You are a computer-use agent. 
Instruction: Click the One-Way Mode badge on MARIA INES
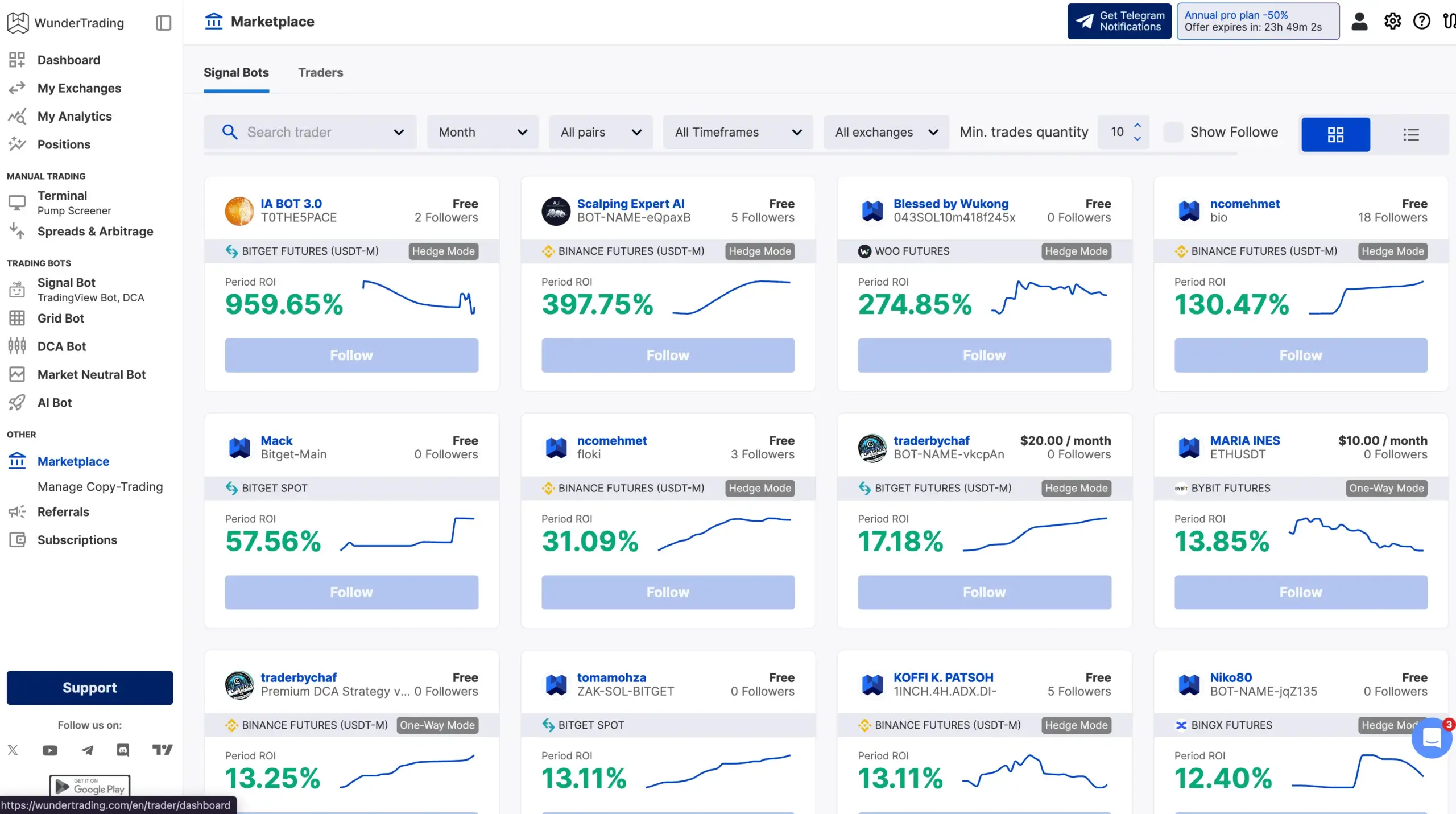[x=1387, y=488]
